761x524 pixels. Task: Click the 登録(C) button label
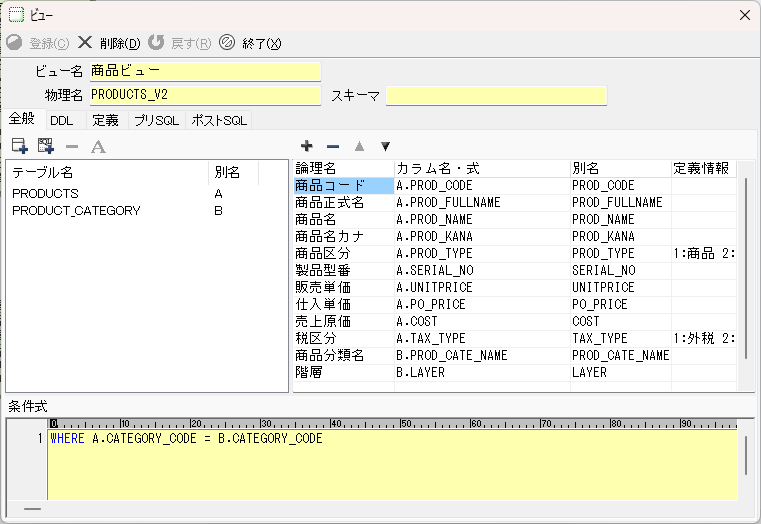coord(49,44)
